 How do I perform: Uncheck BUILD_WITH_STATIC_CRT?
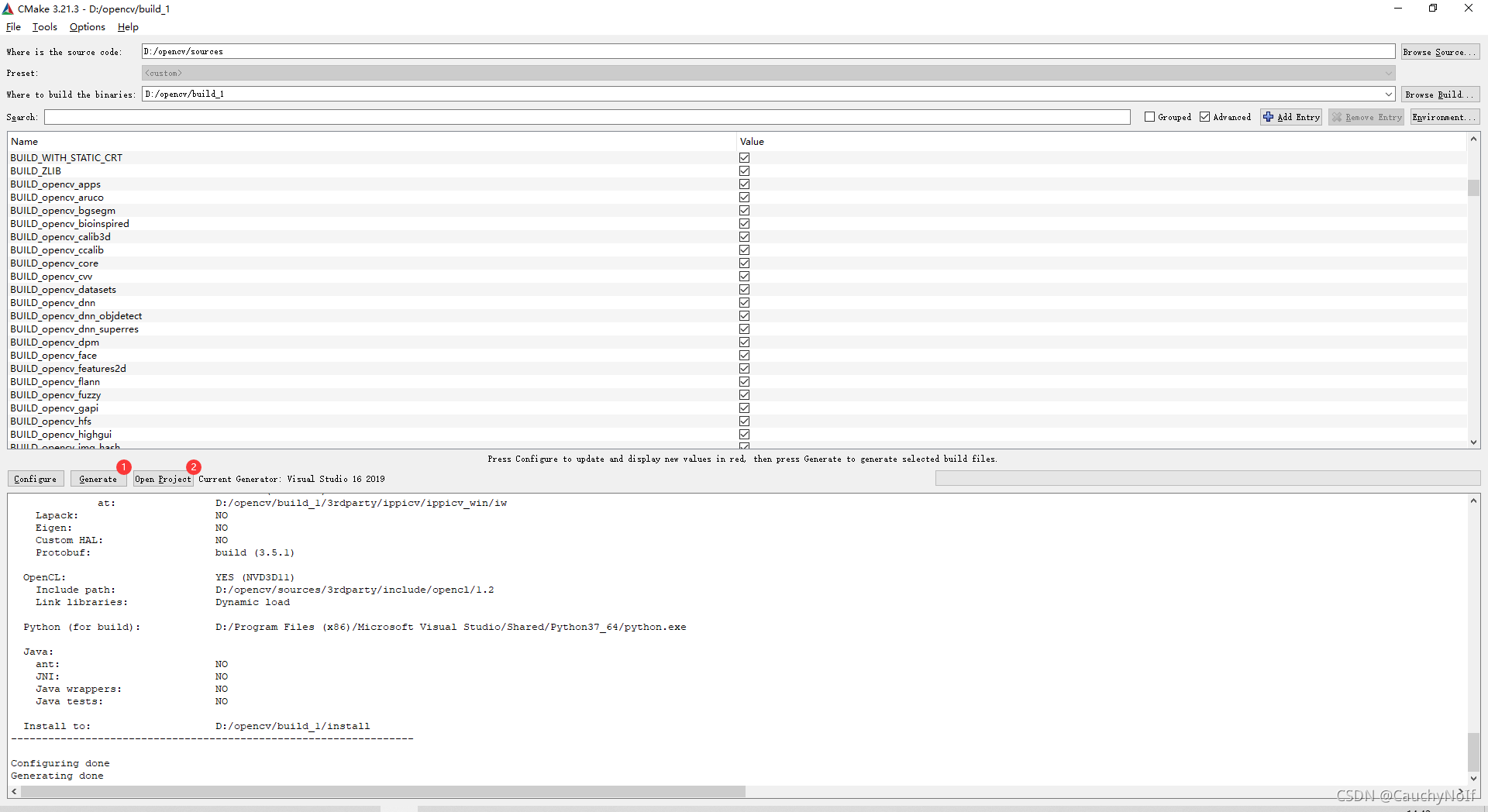[x=744, y=157]
